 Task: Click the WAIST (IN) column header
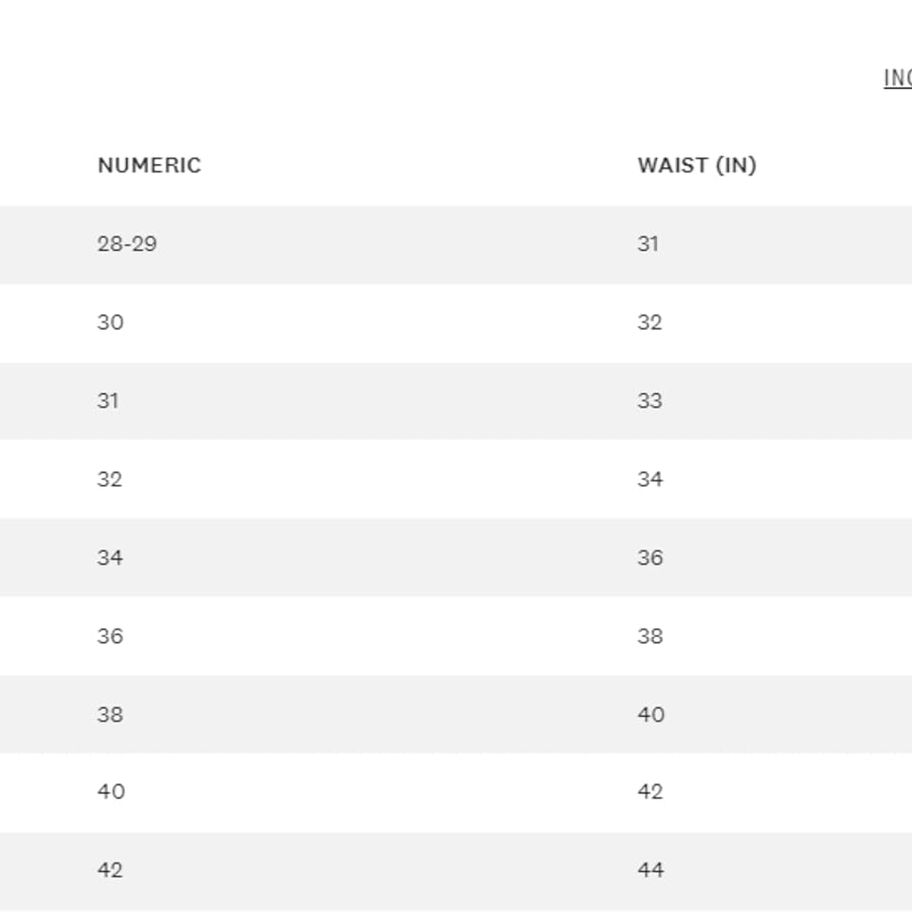click(x=697, y=166)
